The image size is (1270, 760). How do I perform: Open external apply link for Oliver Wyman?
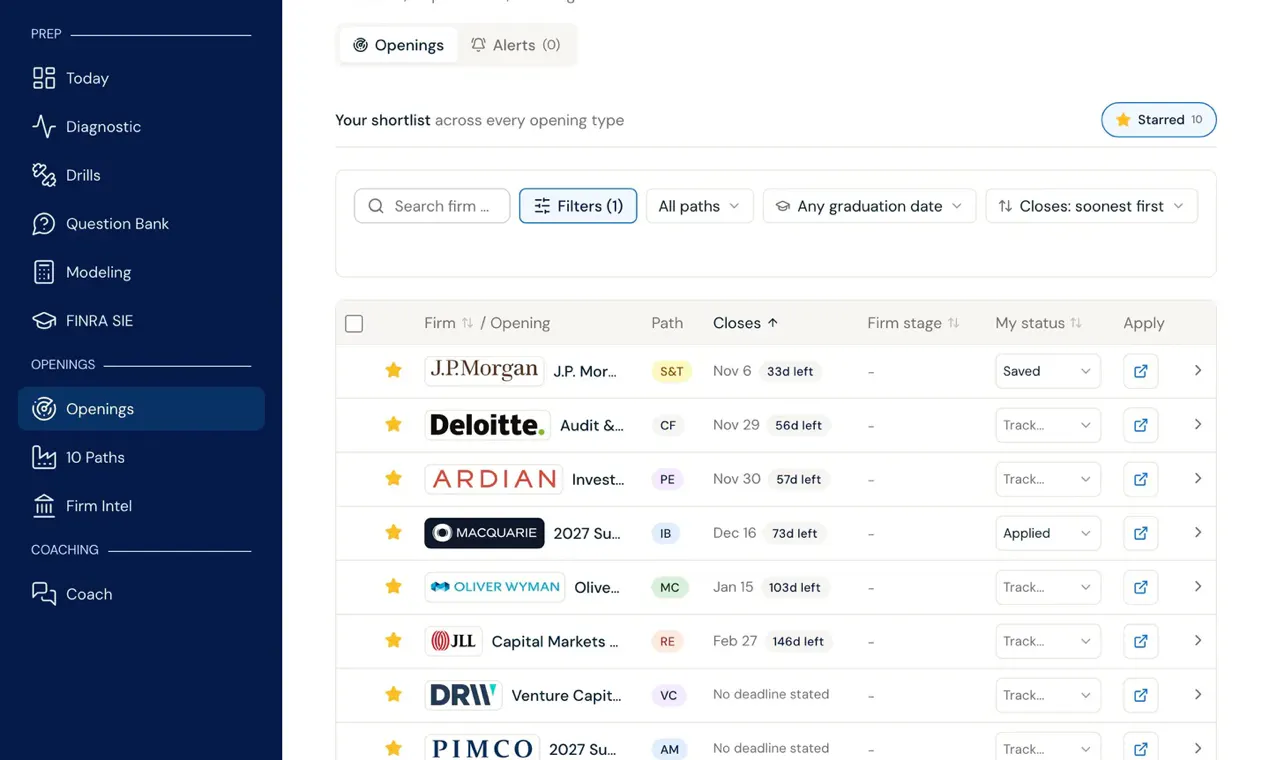(1140, 587)
